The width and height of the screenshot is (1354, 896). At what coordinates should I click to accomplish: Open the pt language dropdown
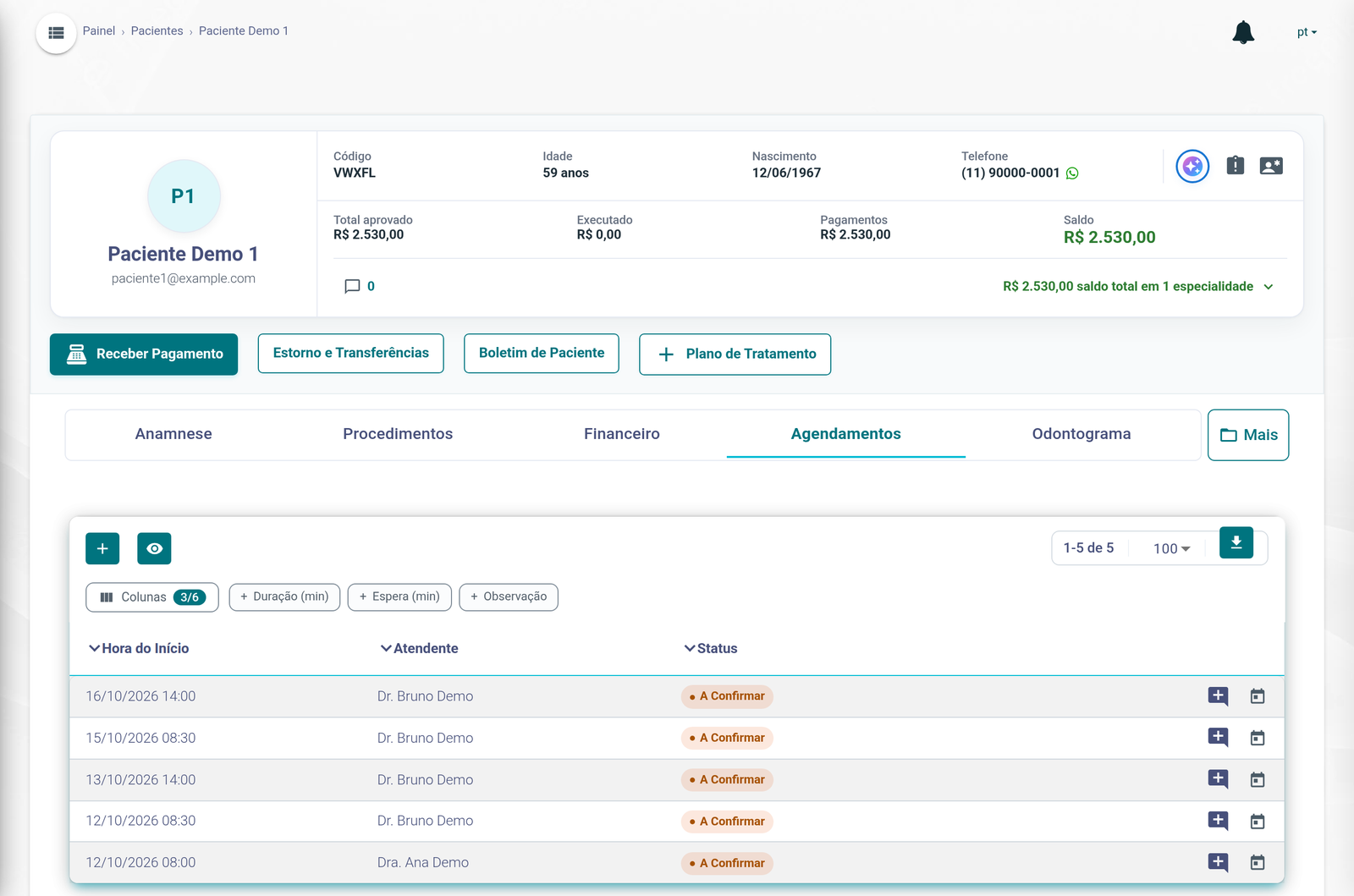coord(1307,32)
